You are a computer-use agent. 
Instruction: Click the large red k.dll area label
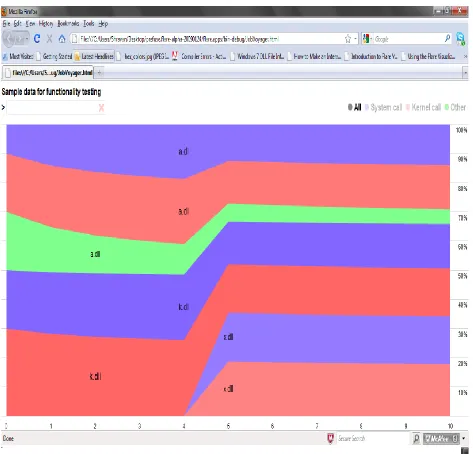95,376
